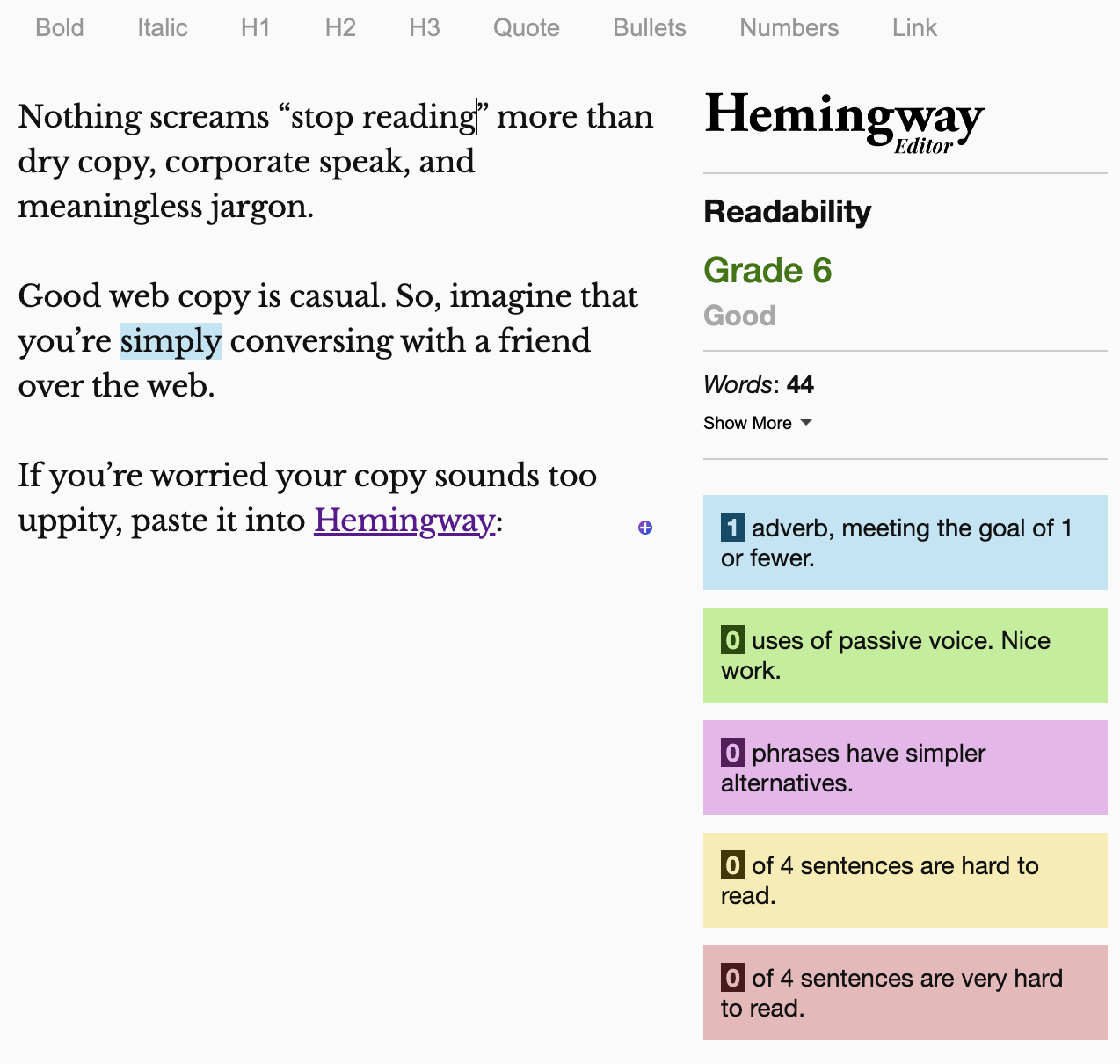Expand the Show More readability details
This screenshot has width=1120, height=1064.
click(748, 423)
